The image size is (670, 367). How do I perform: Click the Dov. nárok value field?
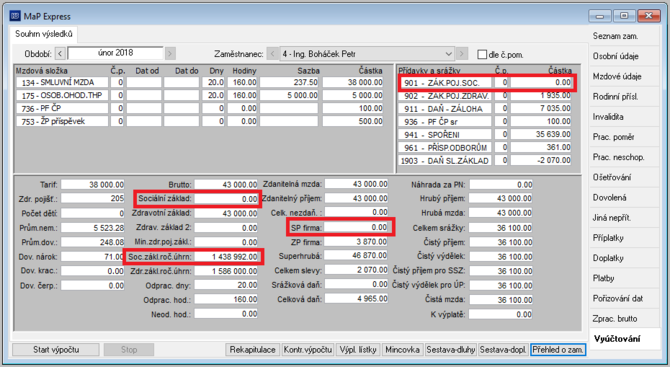93,256
